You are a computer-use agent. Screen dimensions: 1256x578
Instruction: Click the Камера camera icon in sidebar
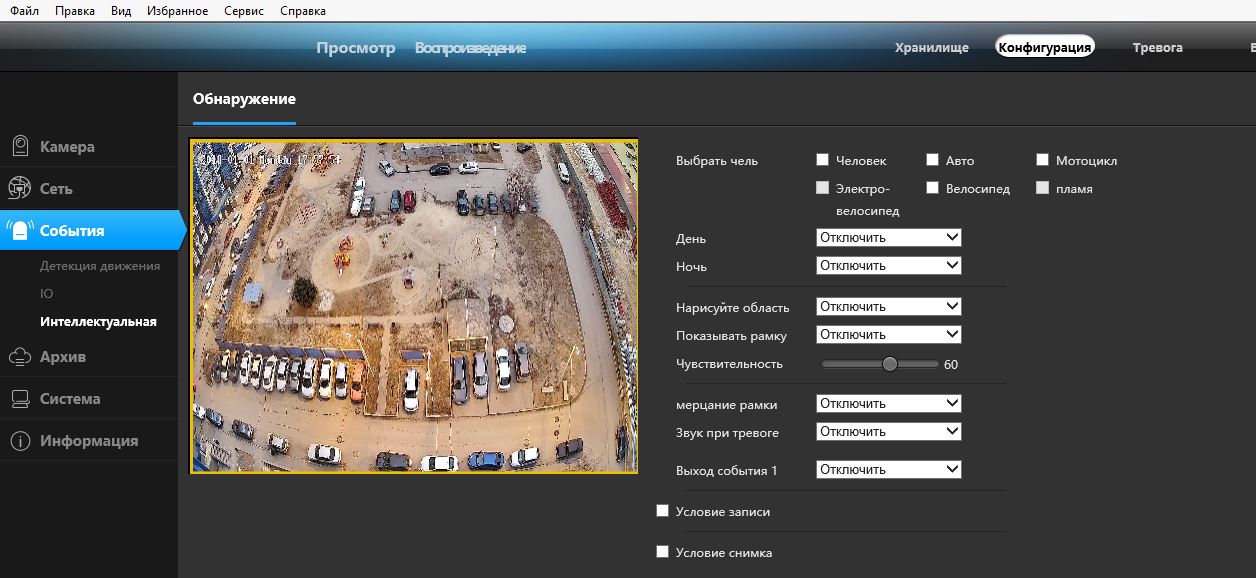[x=19, y=146]
